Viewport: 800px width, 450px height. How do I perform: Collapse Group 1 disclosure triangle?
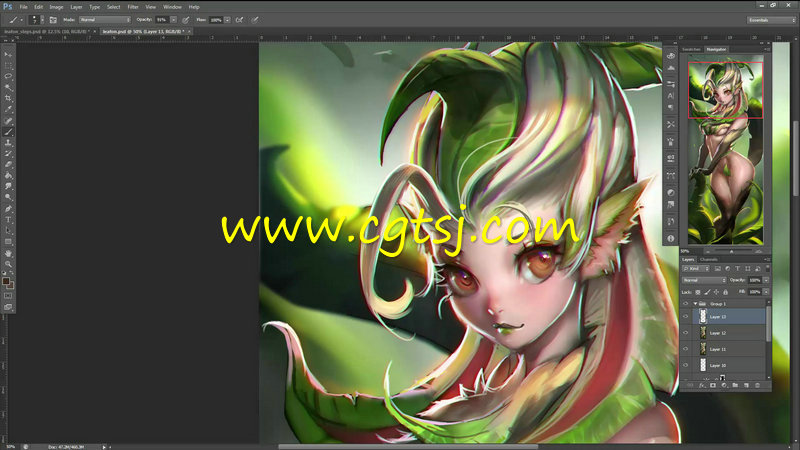tap(695, 304)
